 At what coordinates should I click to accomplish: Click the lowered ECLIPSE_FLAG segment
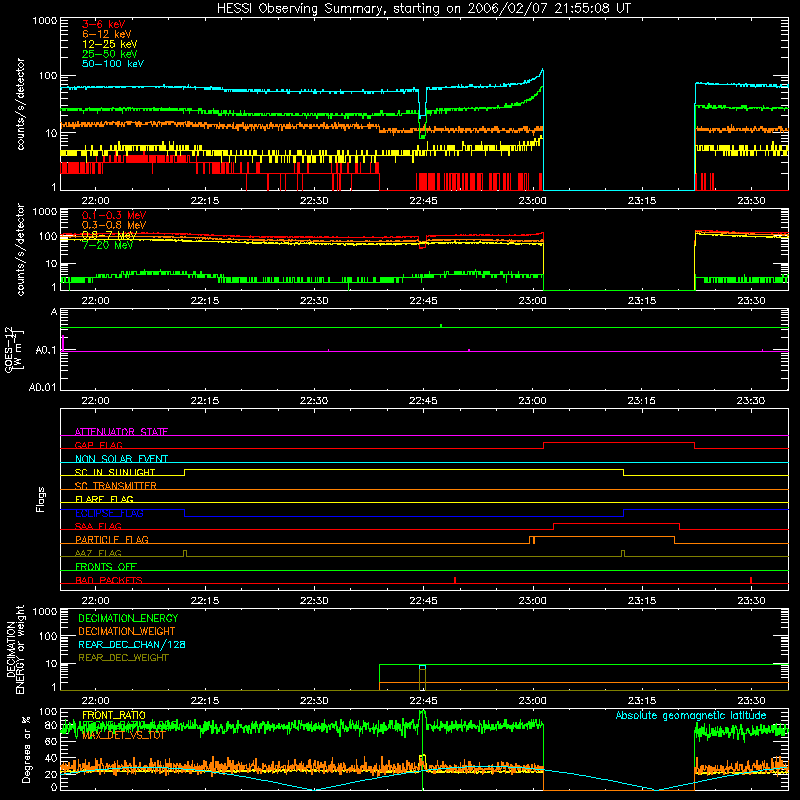(x=404, y=516)
